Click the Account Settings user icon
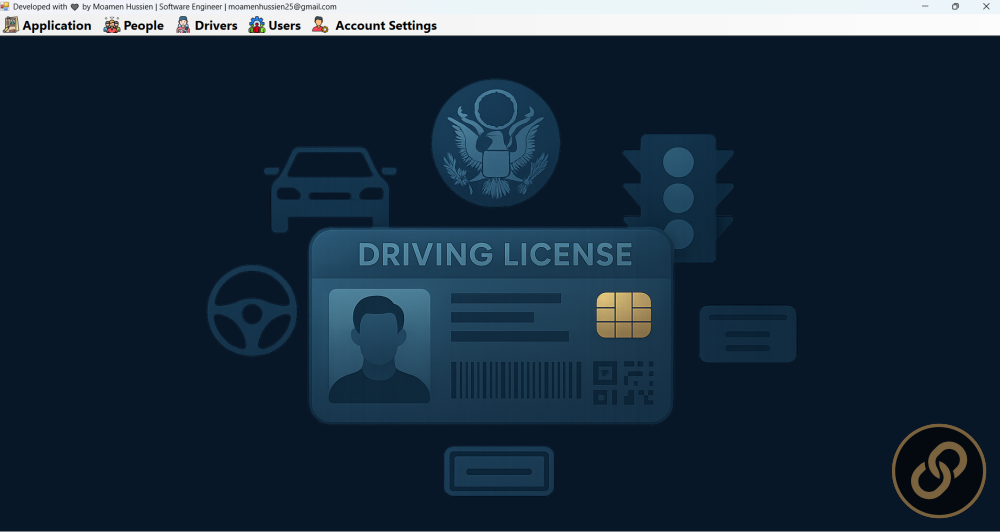The width and height of the screenshot is (1000, 532). (320, 26)
